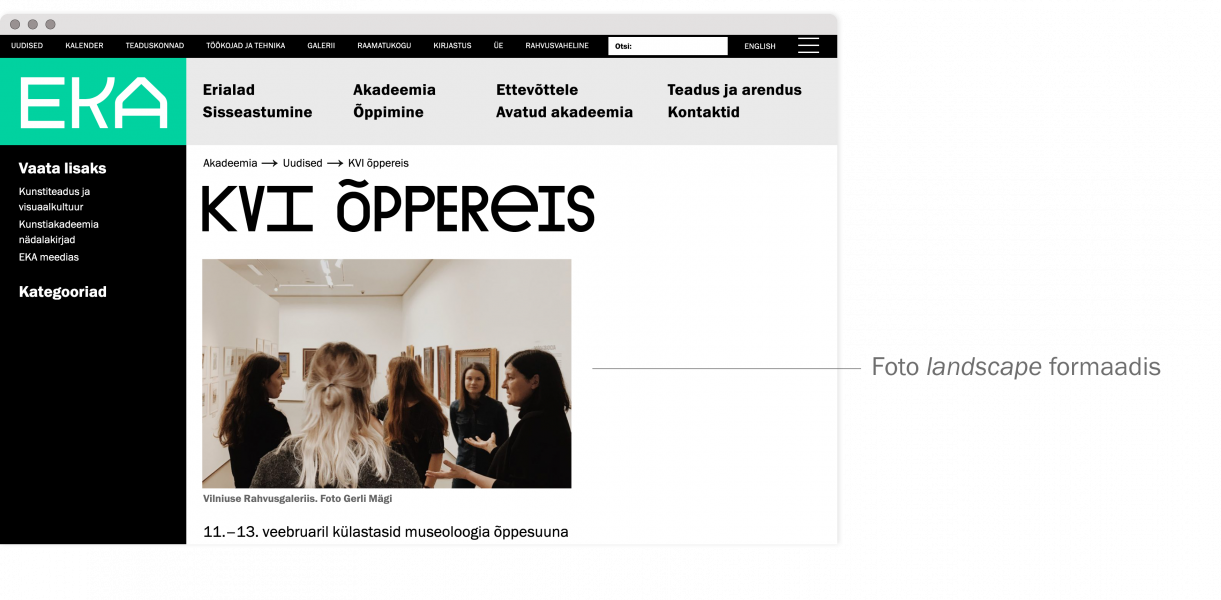Switch the language to ENGLISH
The height and width of the screenshot is (600, 1221).
pyautogui.click(x=760, y=46)
